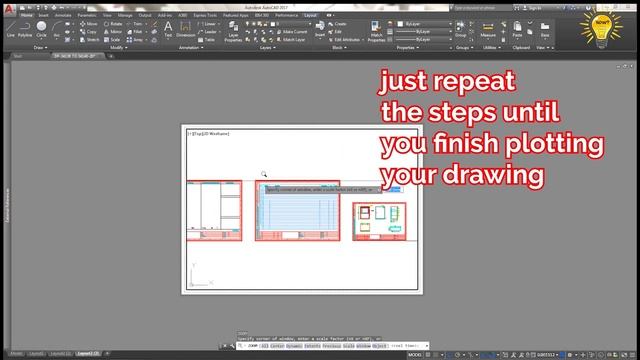
Task: Click the viewport Top 2D Wireframe label
Action: point(209,133)
